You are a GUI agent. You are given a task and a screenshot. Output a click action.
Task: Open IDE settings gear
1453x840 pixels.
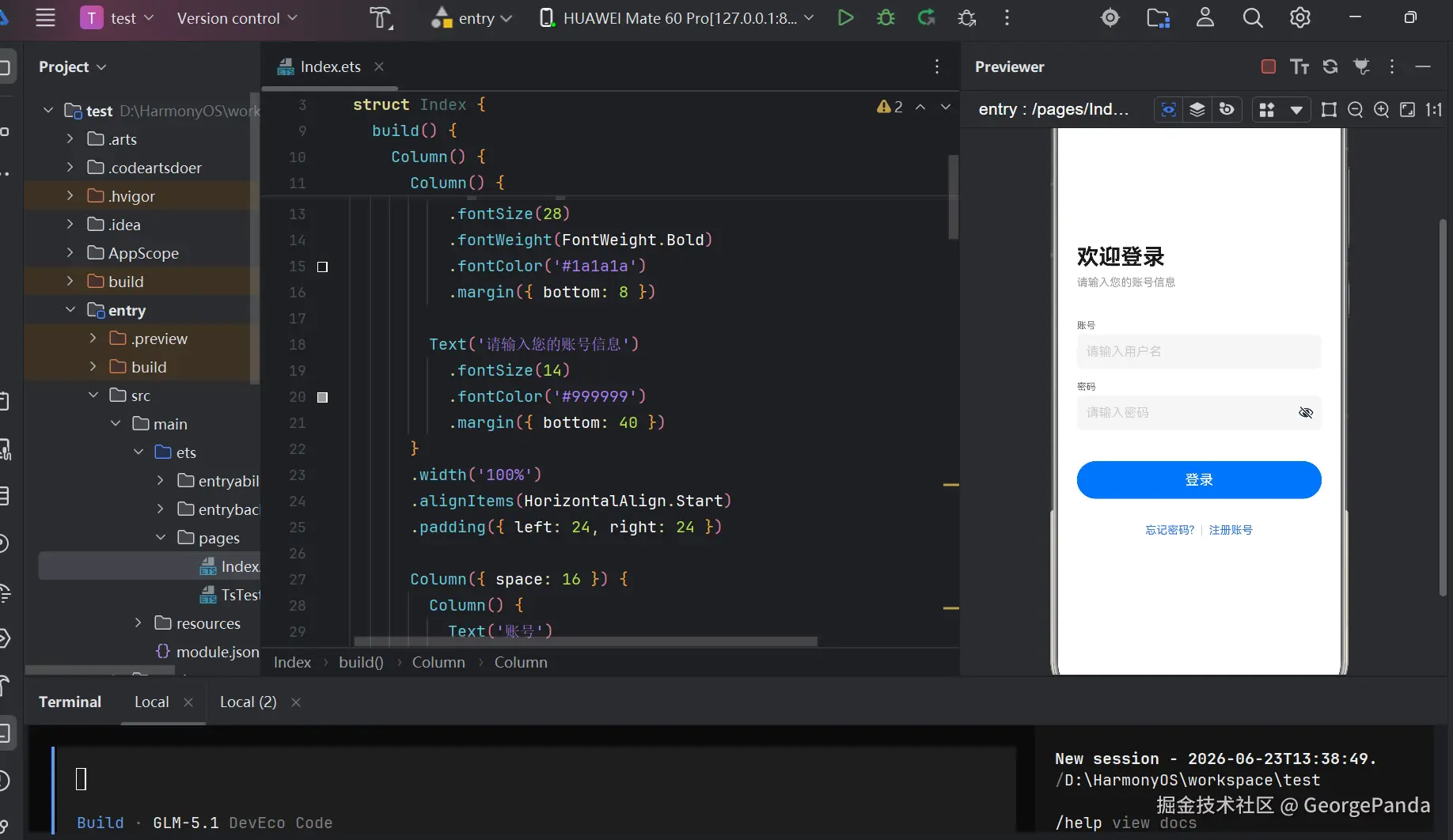1300,17
